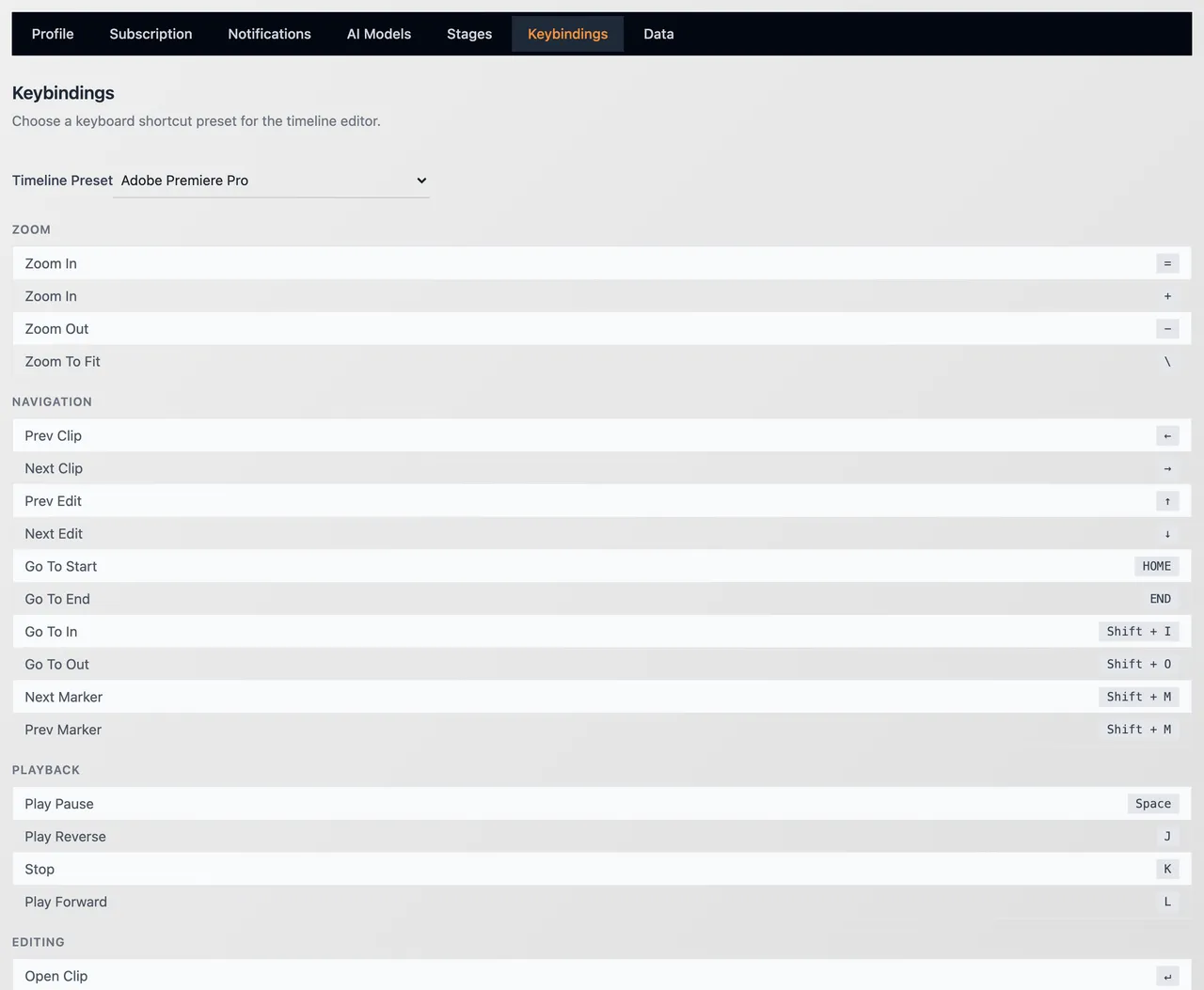Click the Space key badge
The width and height of the screenshot is (1204, 990).
click(1152, 804)
